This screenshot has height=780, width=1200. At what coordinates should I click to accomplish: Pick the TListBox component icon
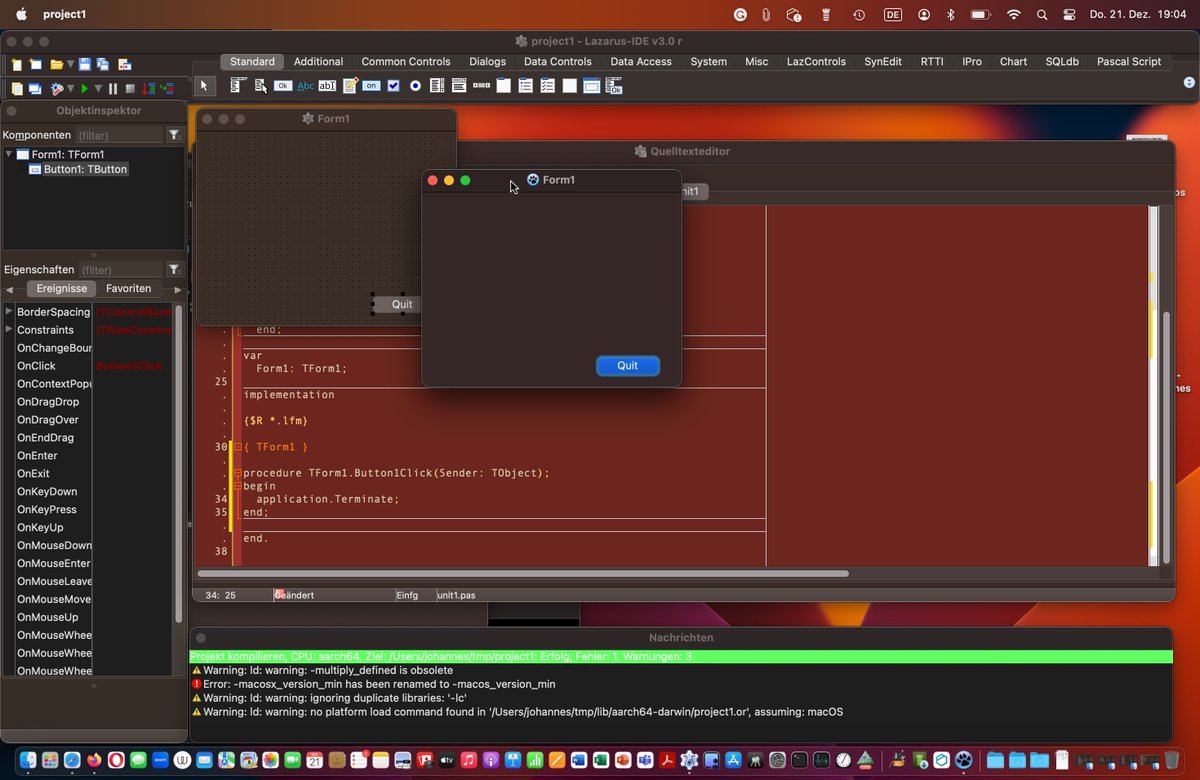click(x=437, y=86)
